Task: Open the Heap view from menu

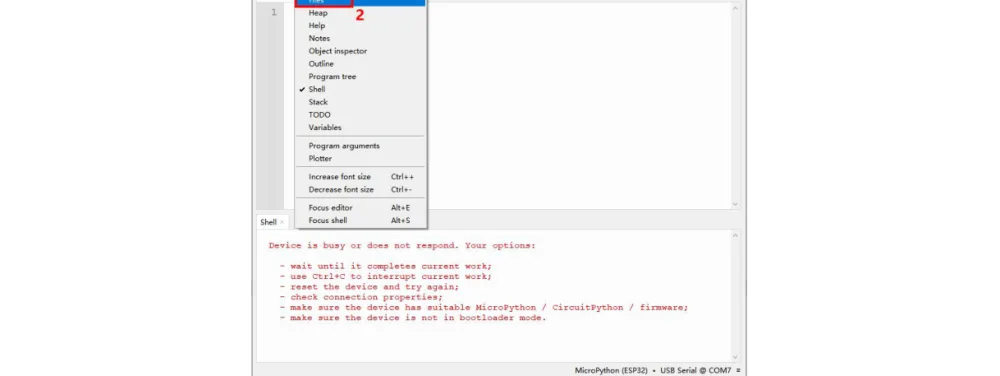Action: (360, 13)
